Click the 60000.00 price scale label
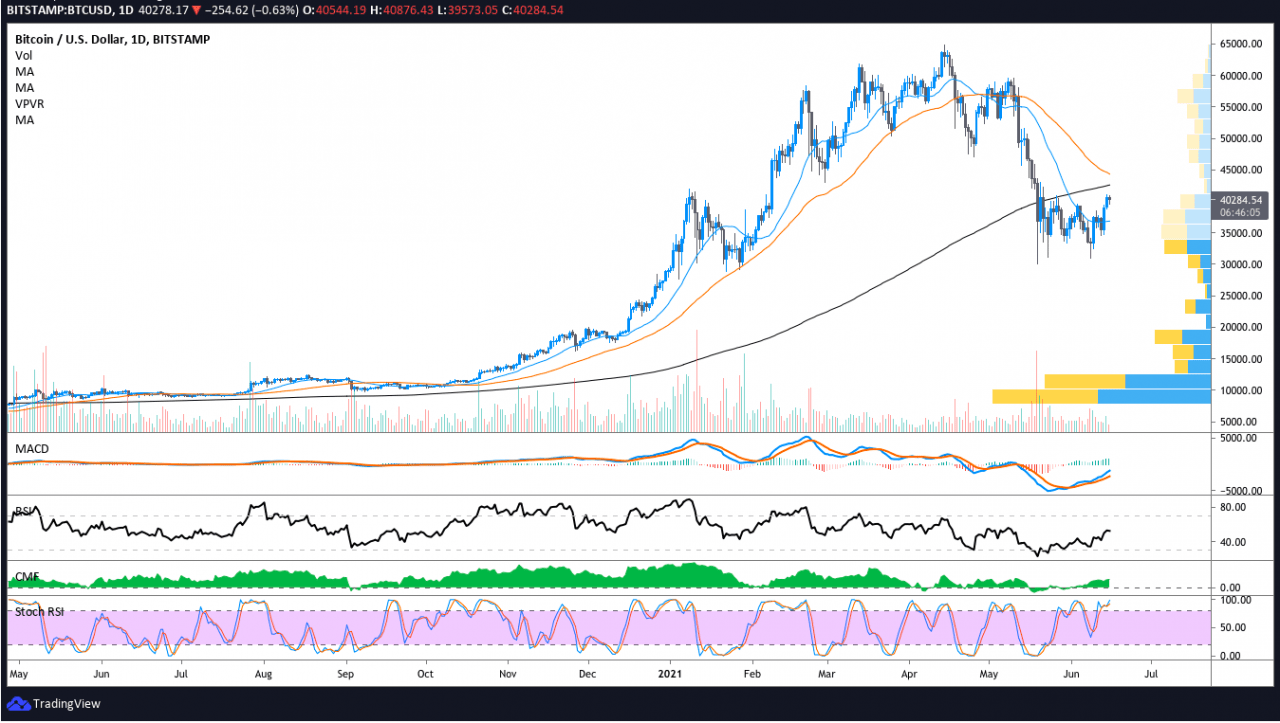Viewport: 1280px width, 723px height. click(x=1243, y=75)
